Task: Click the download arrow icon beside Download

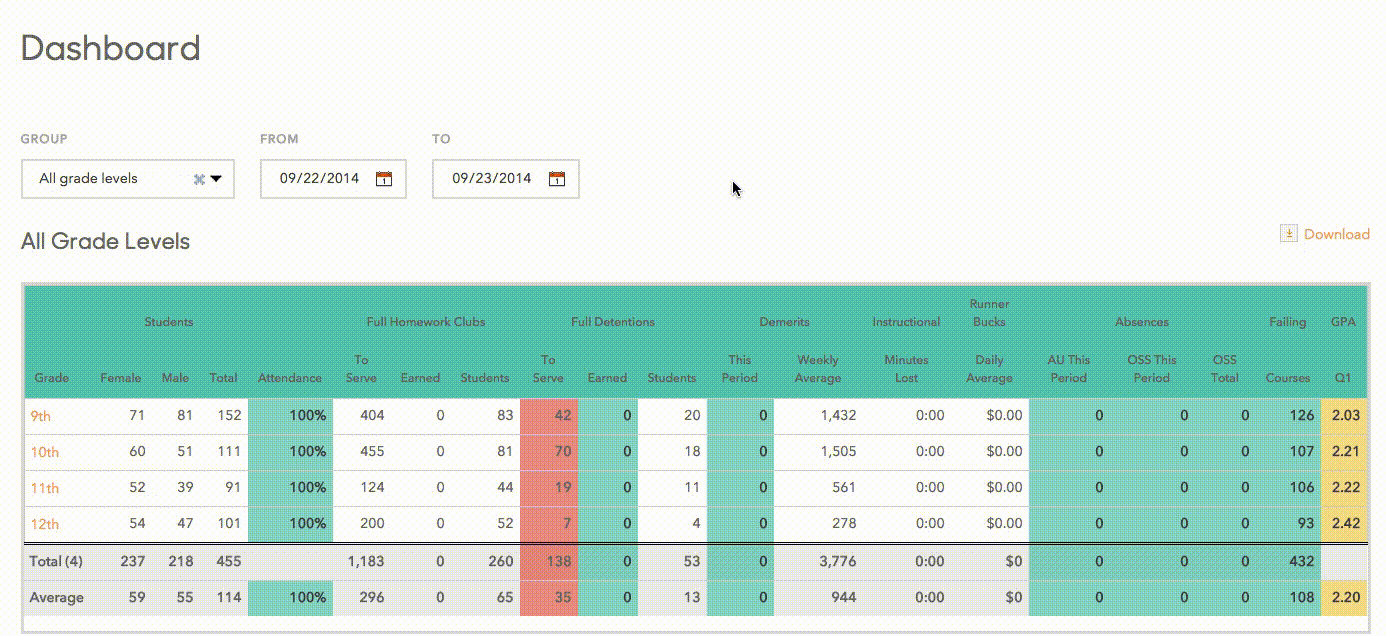Action: [1288, 233]
